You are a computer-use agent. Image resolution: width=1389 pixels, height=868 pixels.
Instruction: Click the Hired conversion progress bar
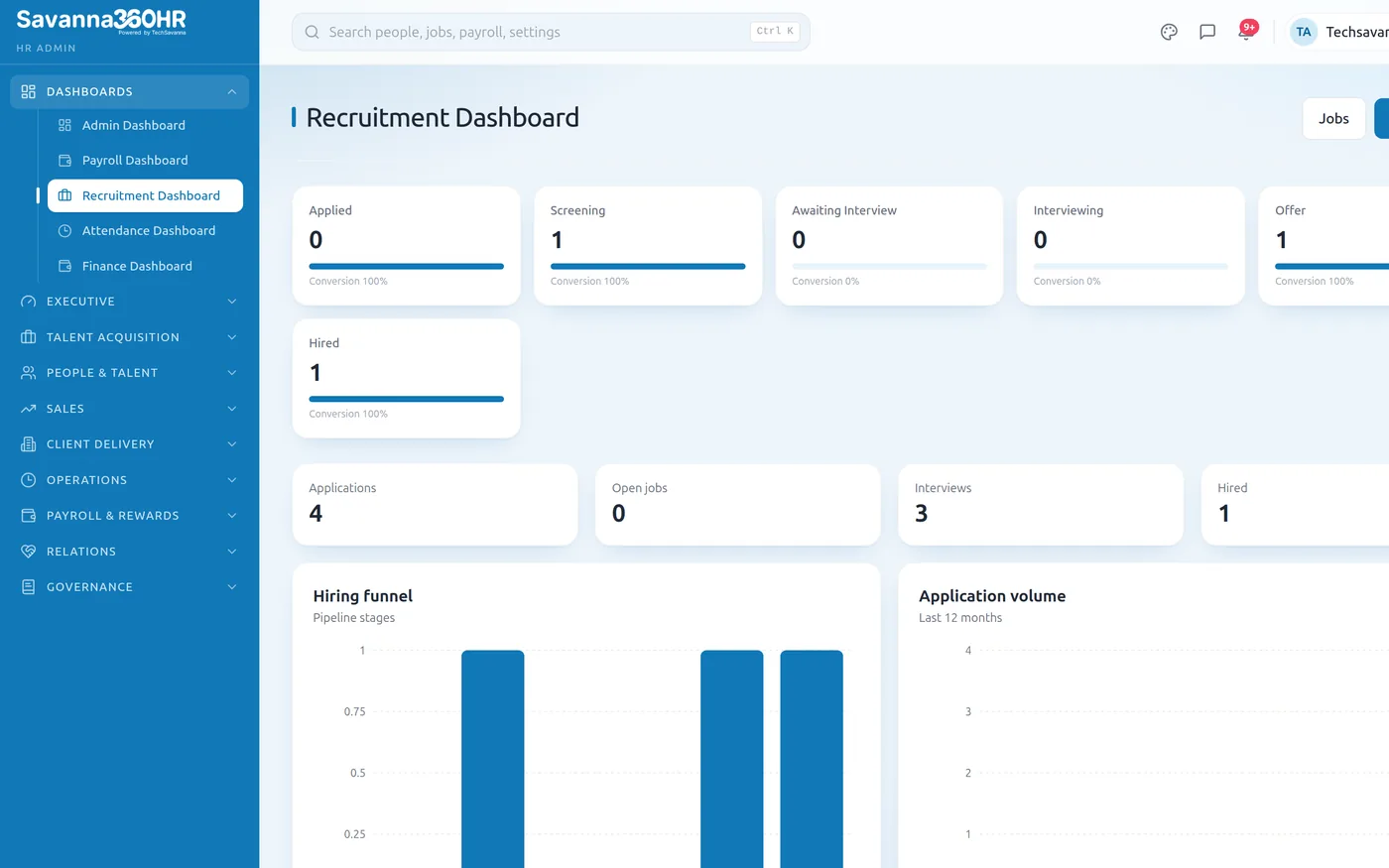[x=406, y=400]
